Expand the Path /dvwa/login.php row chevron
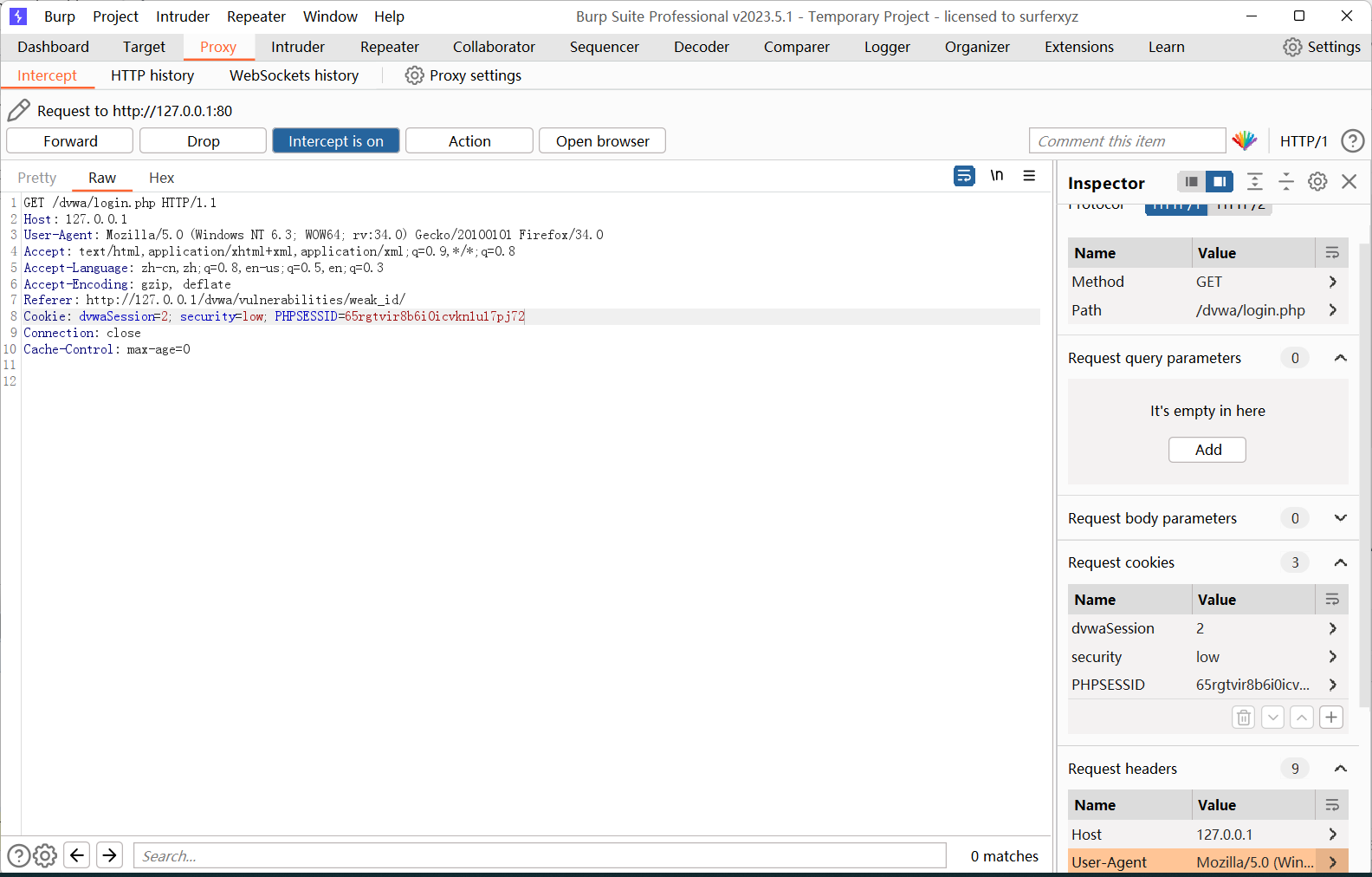Screen dimensions: 1372x877 (x=1332, y=310)
